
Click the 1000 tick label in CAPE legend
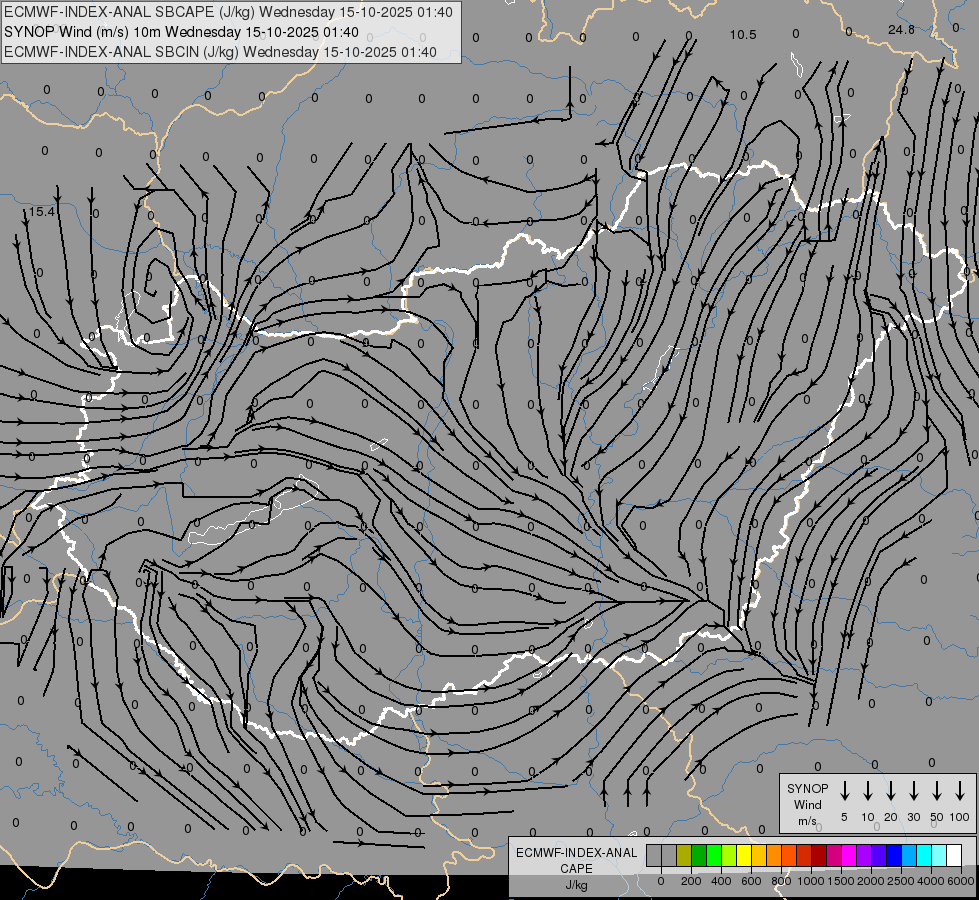[811, 881]
